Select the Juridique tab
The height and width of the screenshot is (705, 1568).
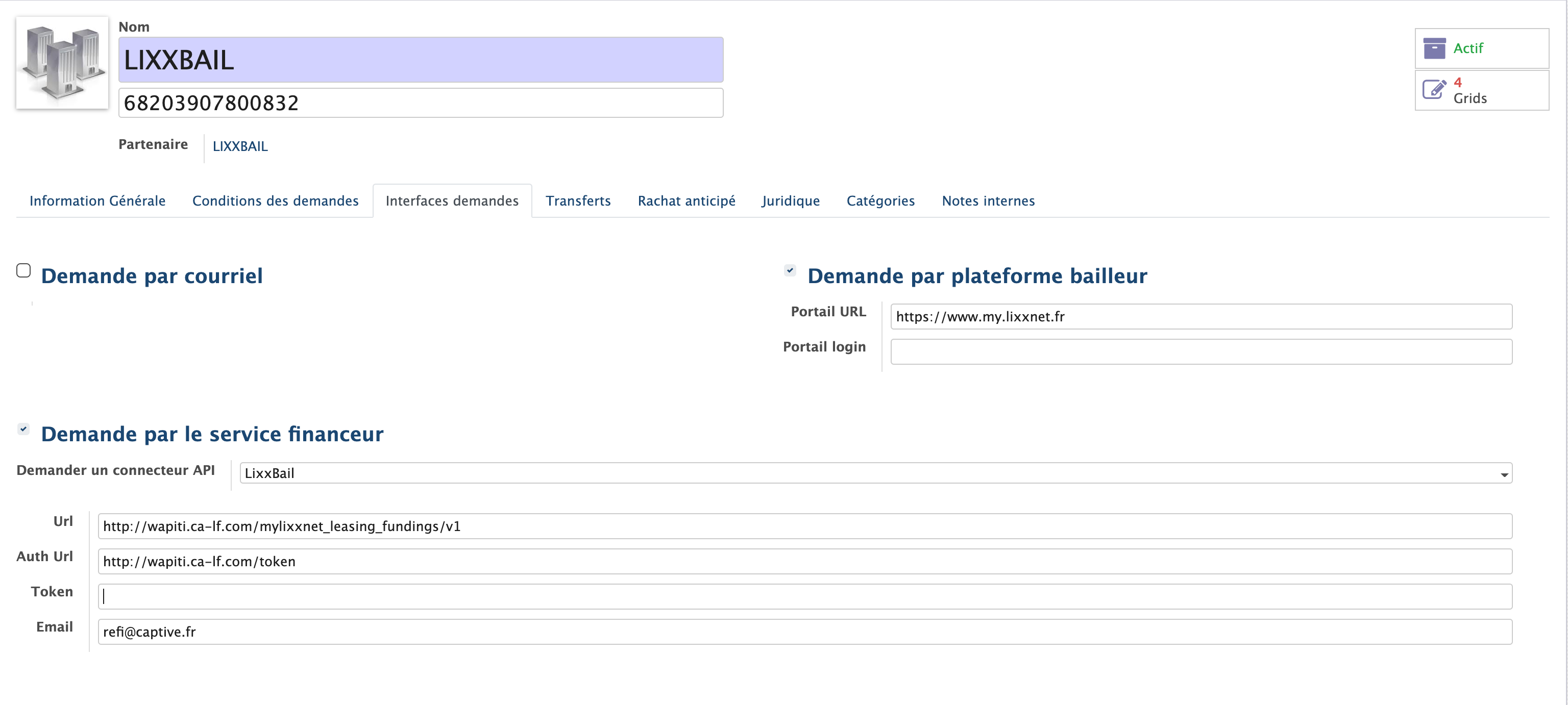pyautogui.click(x=790, y=200)
